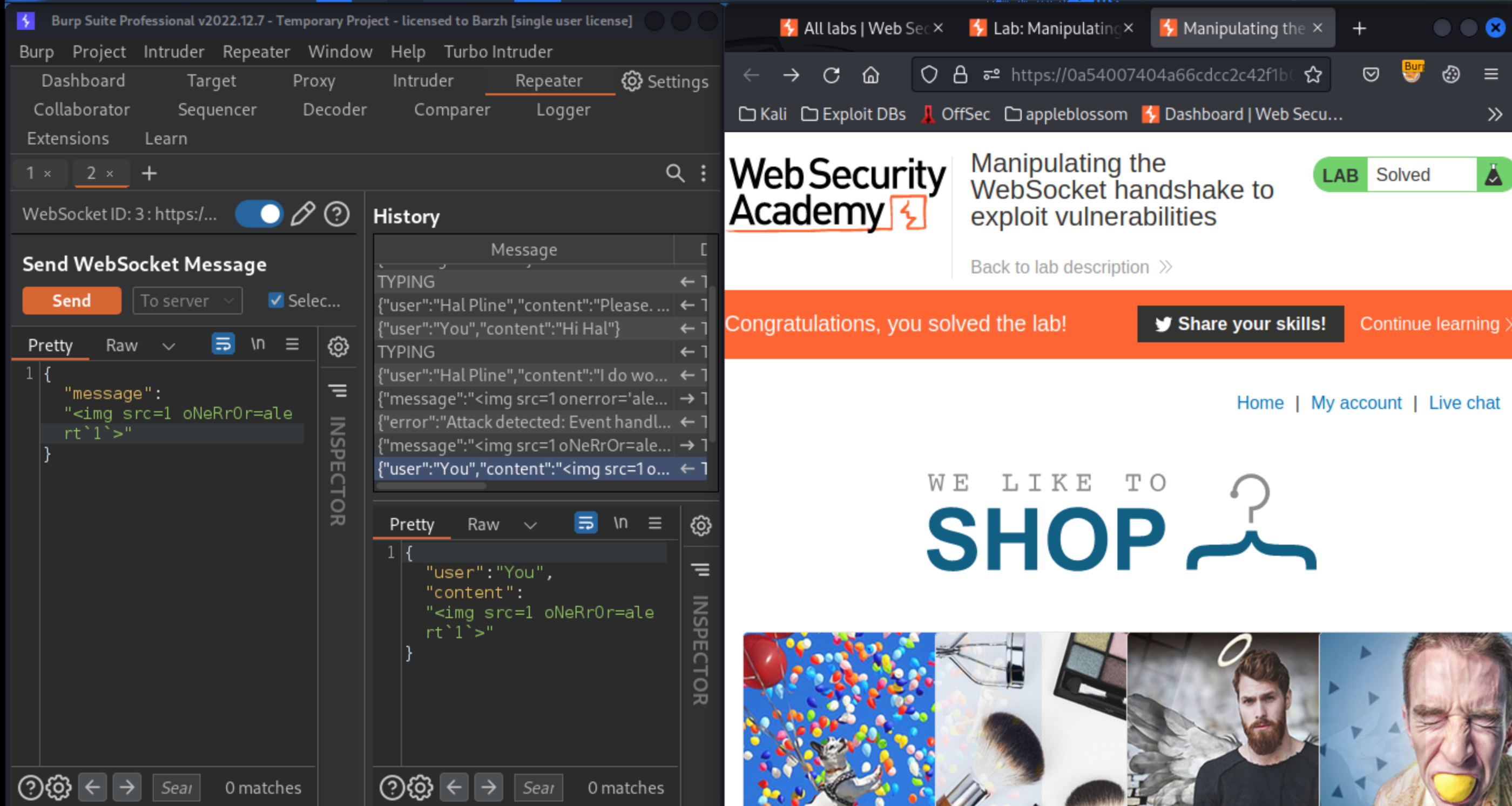Open the Live chat link
This screenshot has width=1512, height=806.
[x=1464, y=403]
